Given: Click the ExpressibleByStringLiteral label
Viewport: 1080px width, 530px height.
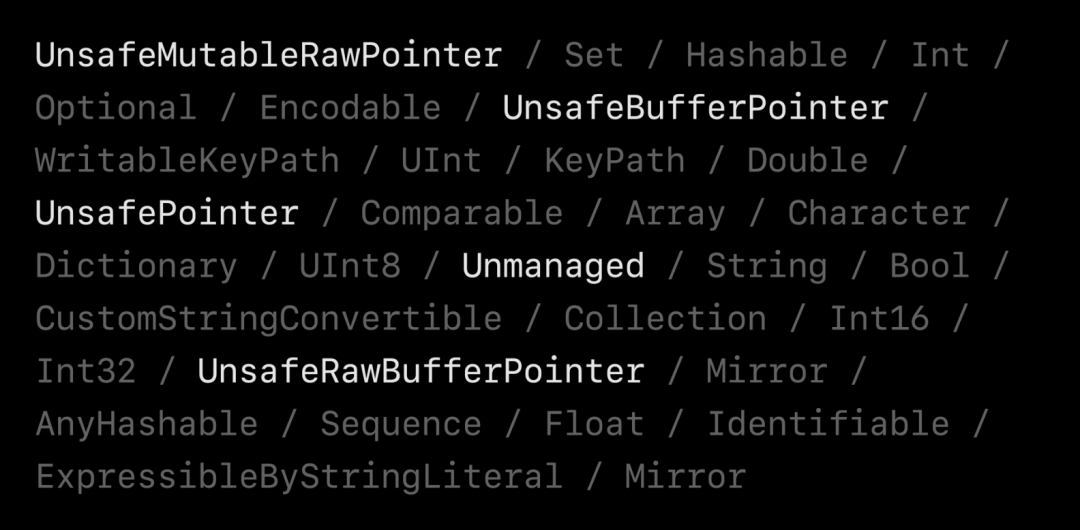Looking at the screenshot, I should point(299,477).
